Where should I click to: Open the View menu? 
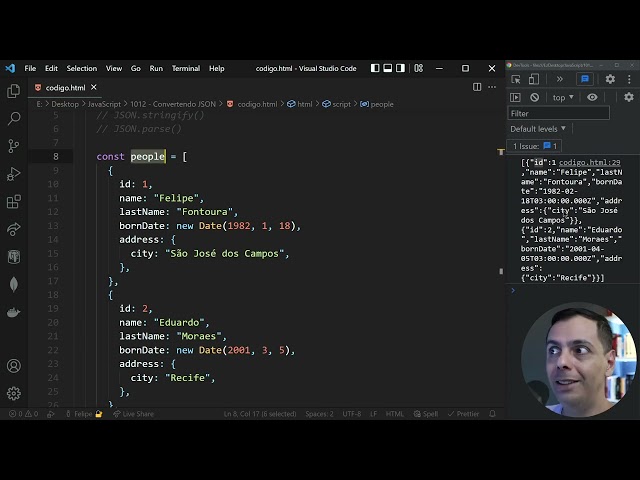coord(114,68)
